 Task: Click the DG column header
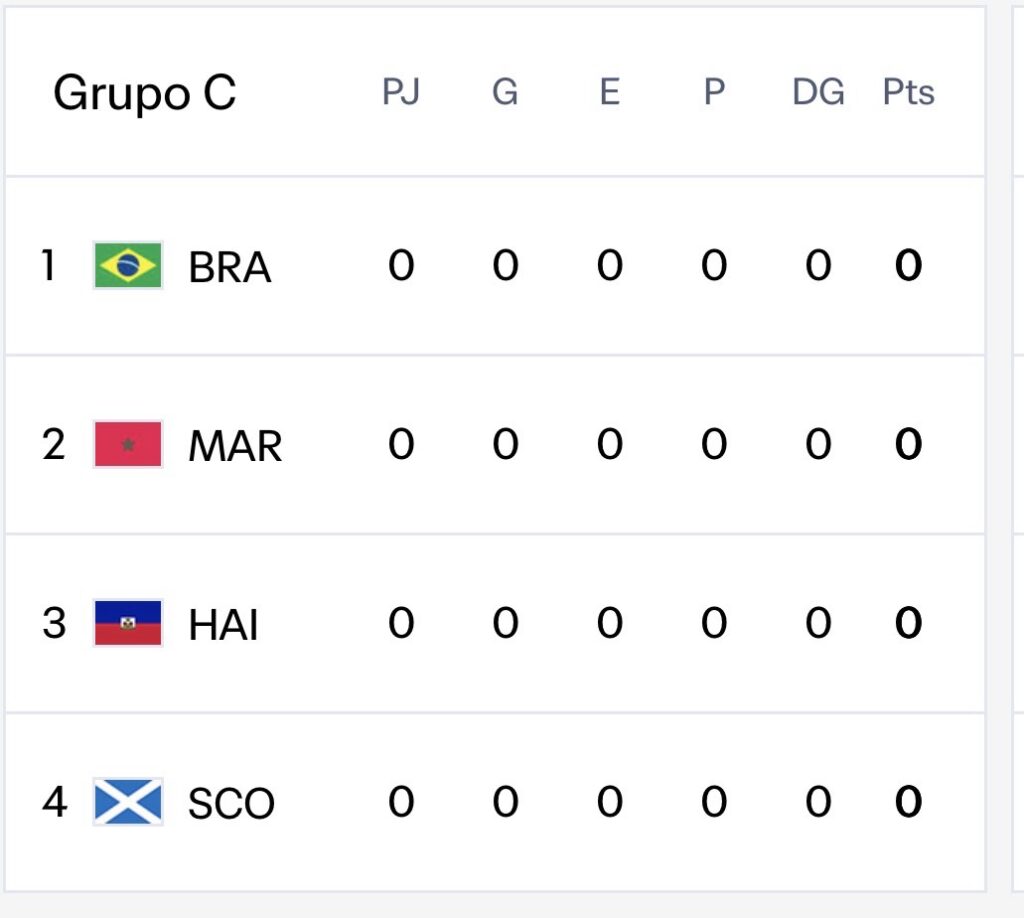818,93
